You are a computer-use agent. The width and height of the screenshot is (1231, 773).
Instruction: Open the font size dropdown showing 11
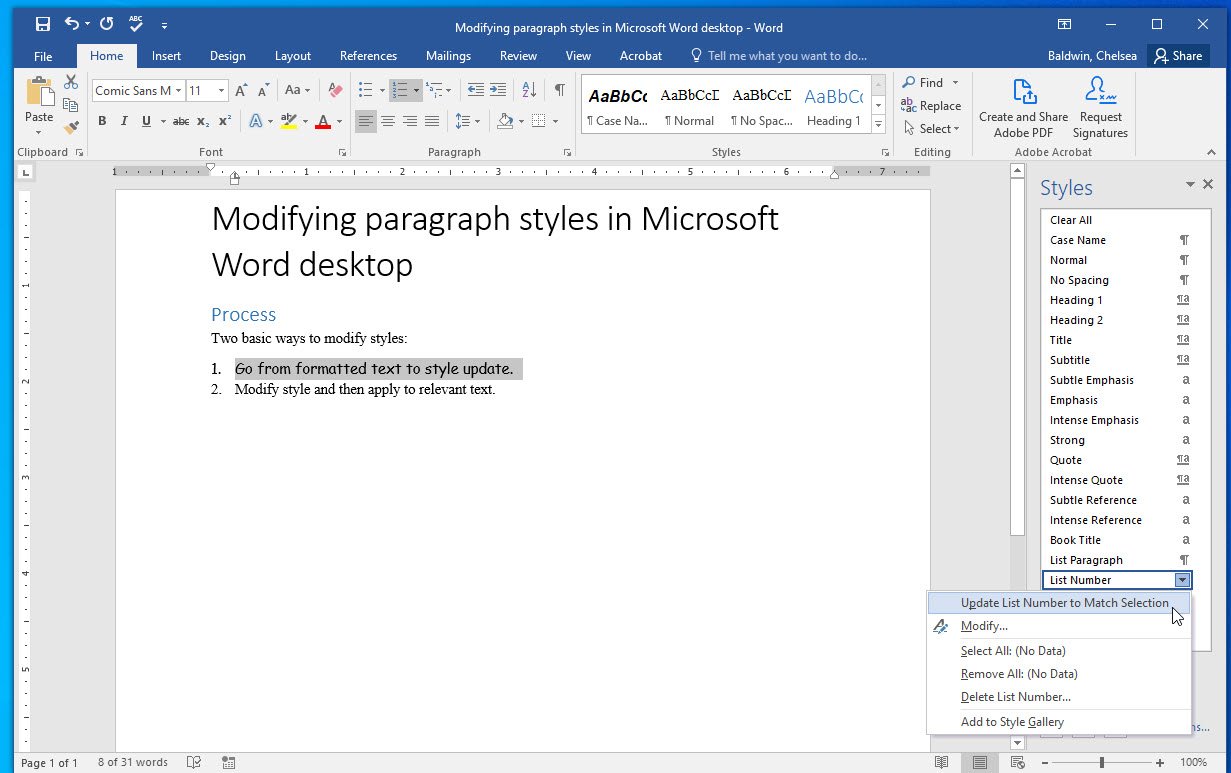pyautogui.click(x=223, y=91)
